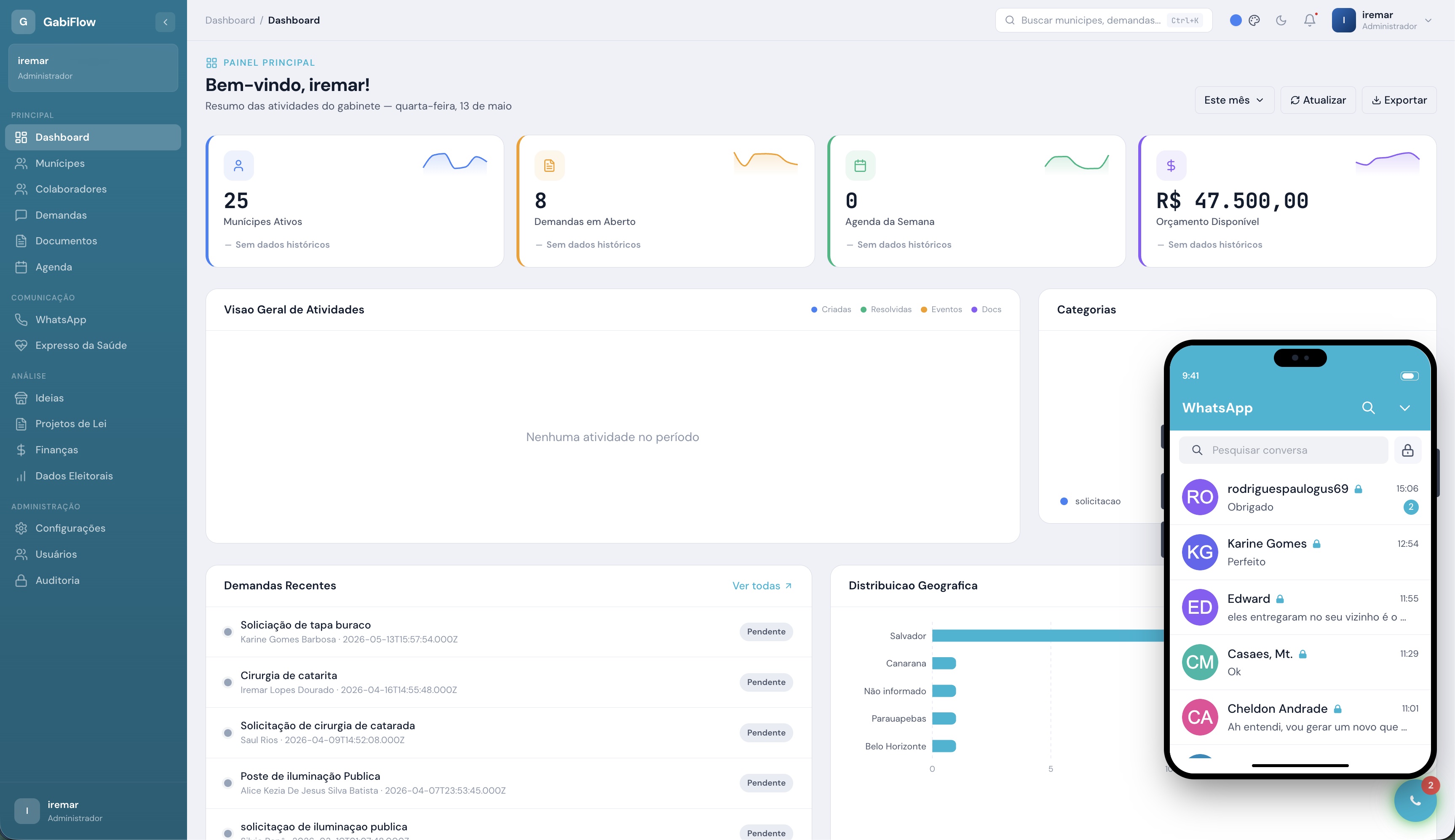Viewport: 1455px width, 840px height.
Task: Click the GabiFlow G logo icon
Action: (23, 22)
